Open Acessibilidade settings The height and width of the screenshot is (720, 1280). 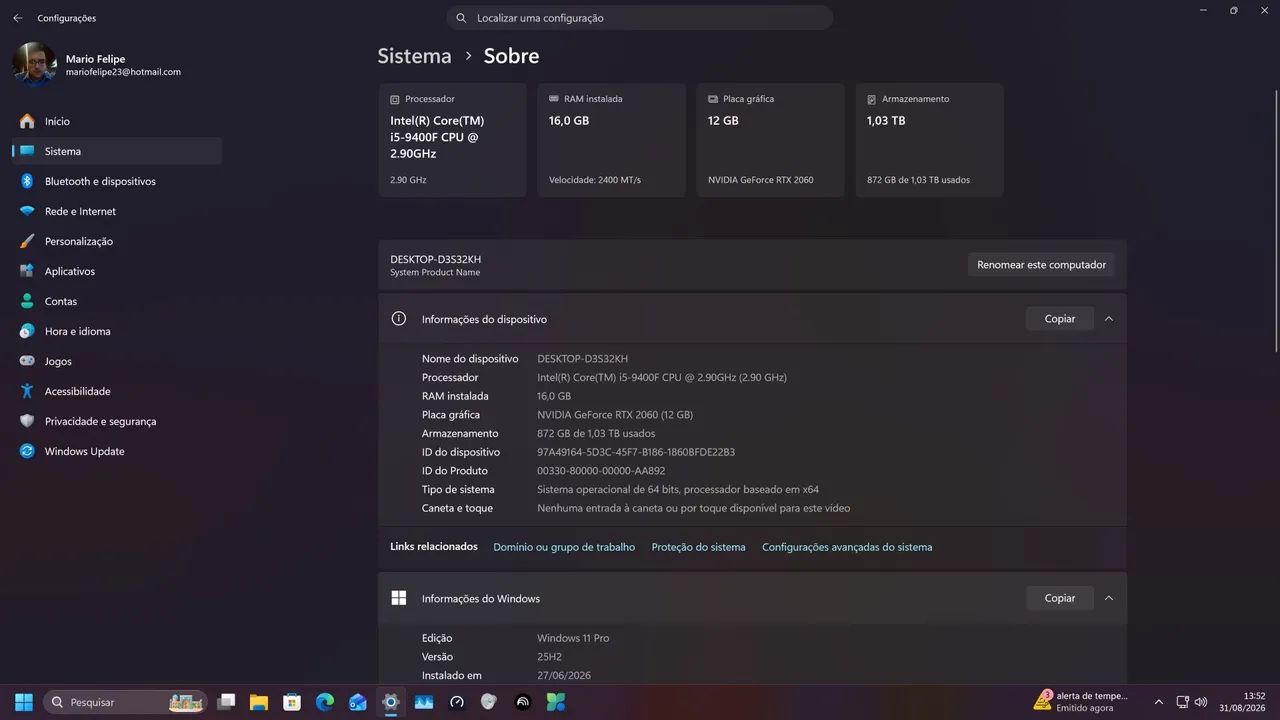117,391
